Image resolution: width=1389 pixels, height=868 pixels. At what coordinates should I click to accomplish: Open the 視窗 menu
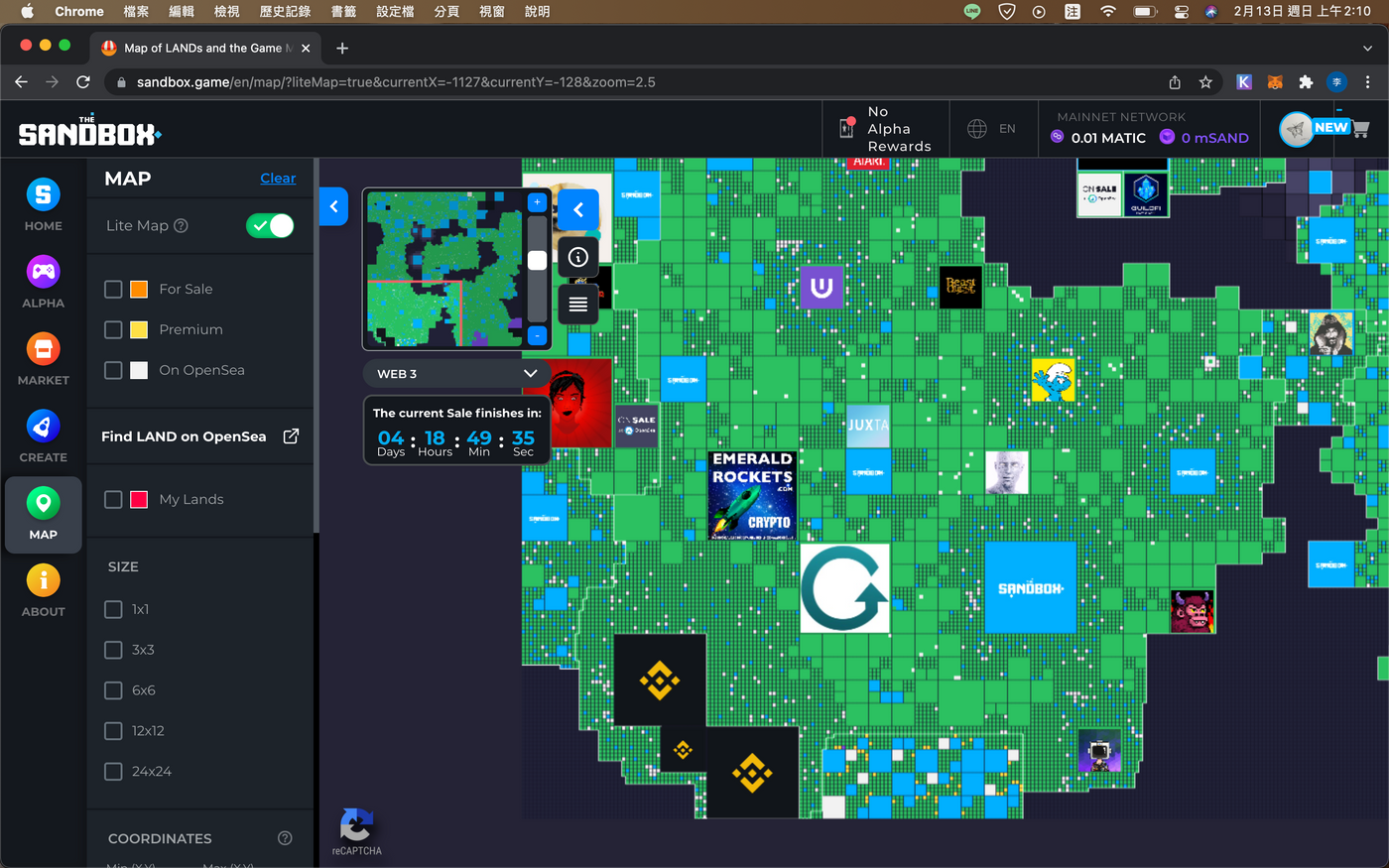pos(492,11)
